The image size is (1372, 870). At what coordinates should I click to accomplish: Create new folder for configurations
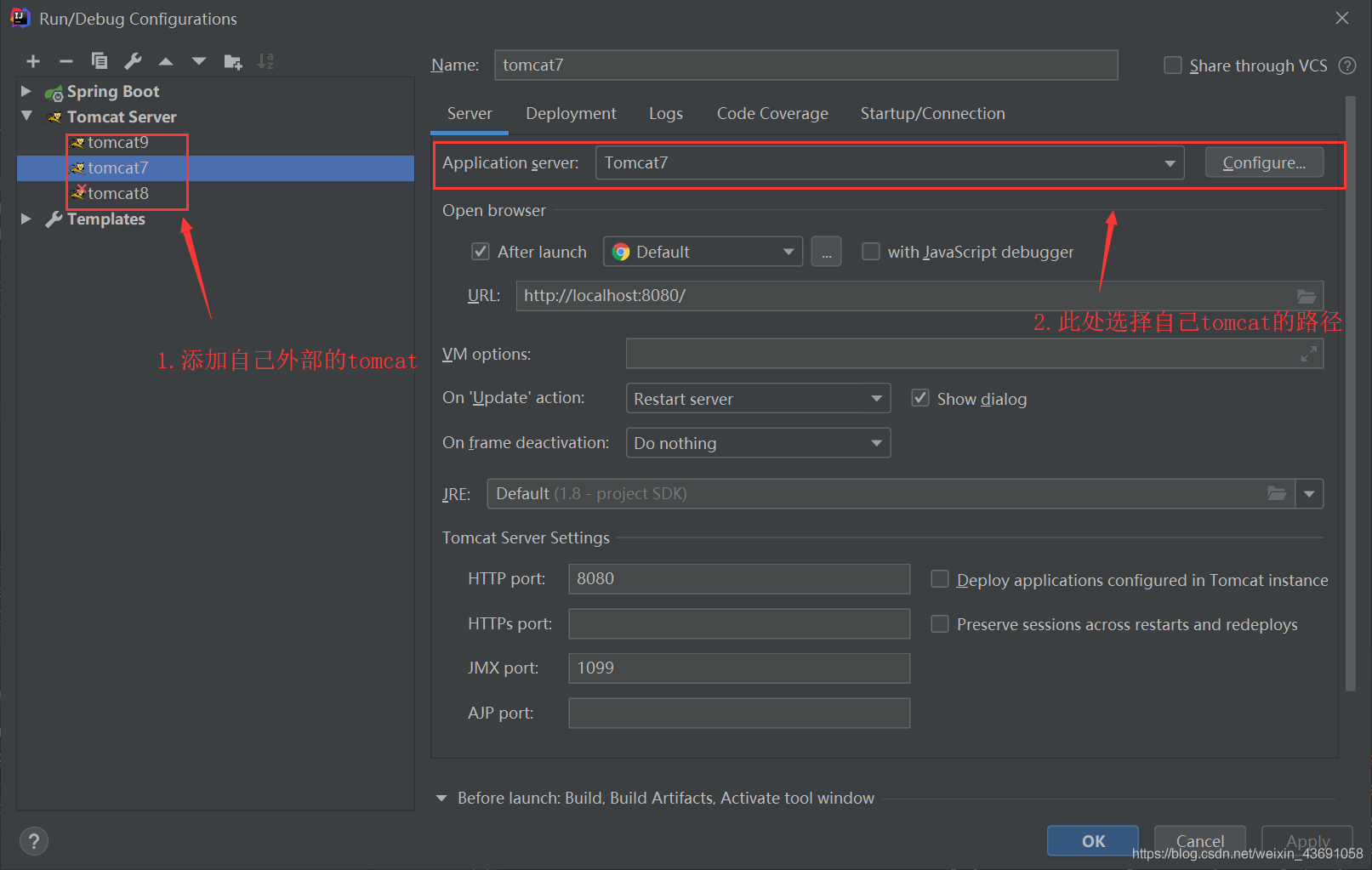(x=233, y=61)
